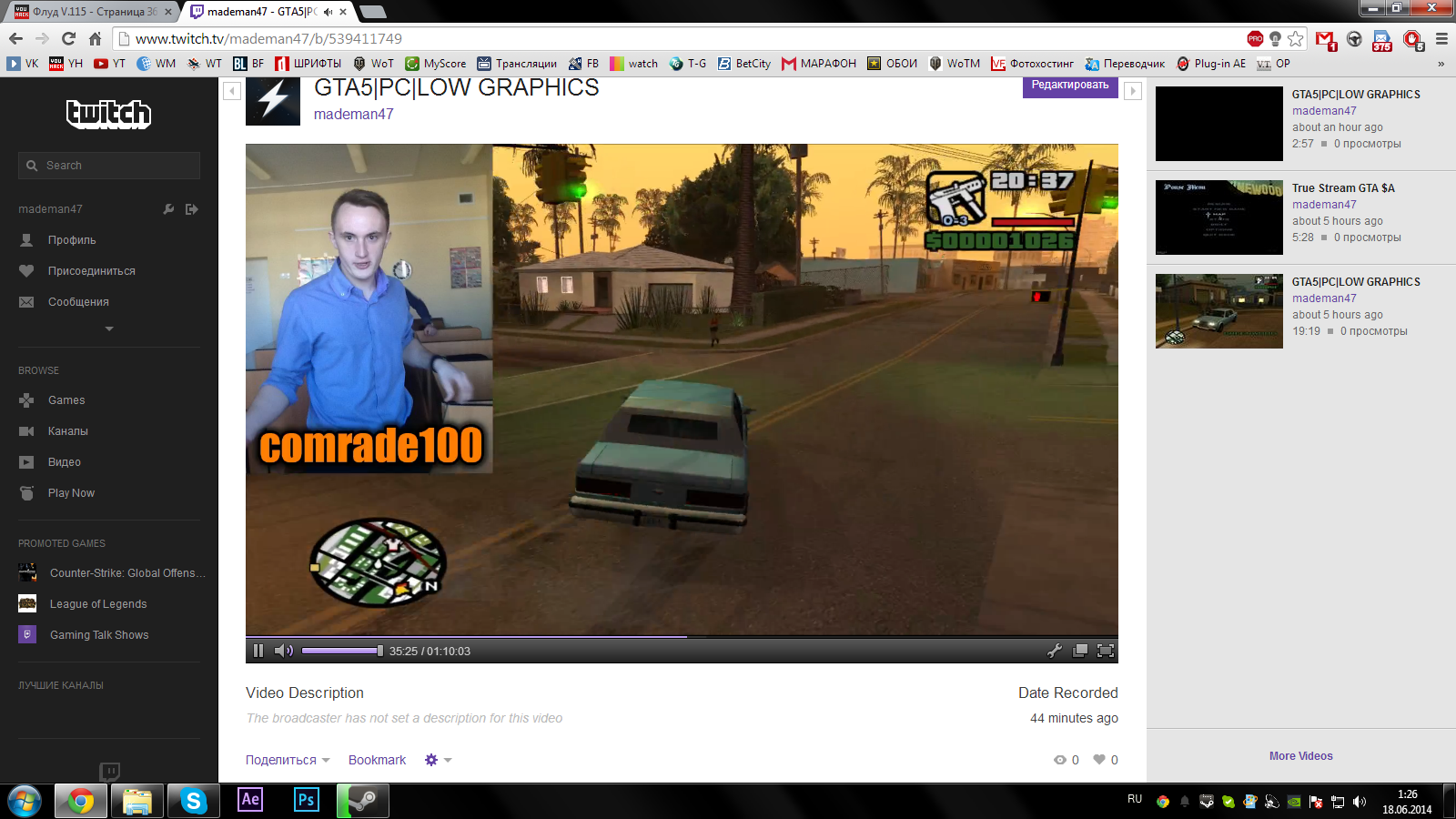
Task: Bookmark page with star icon
Action: click(x=1296, y=38)
